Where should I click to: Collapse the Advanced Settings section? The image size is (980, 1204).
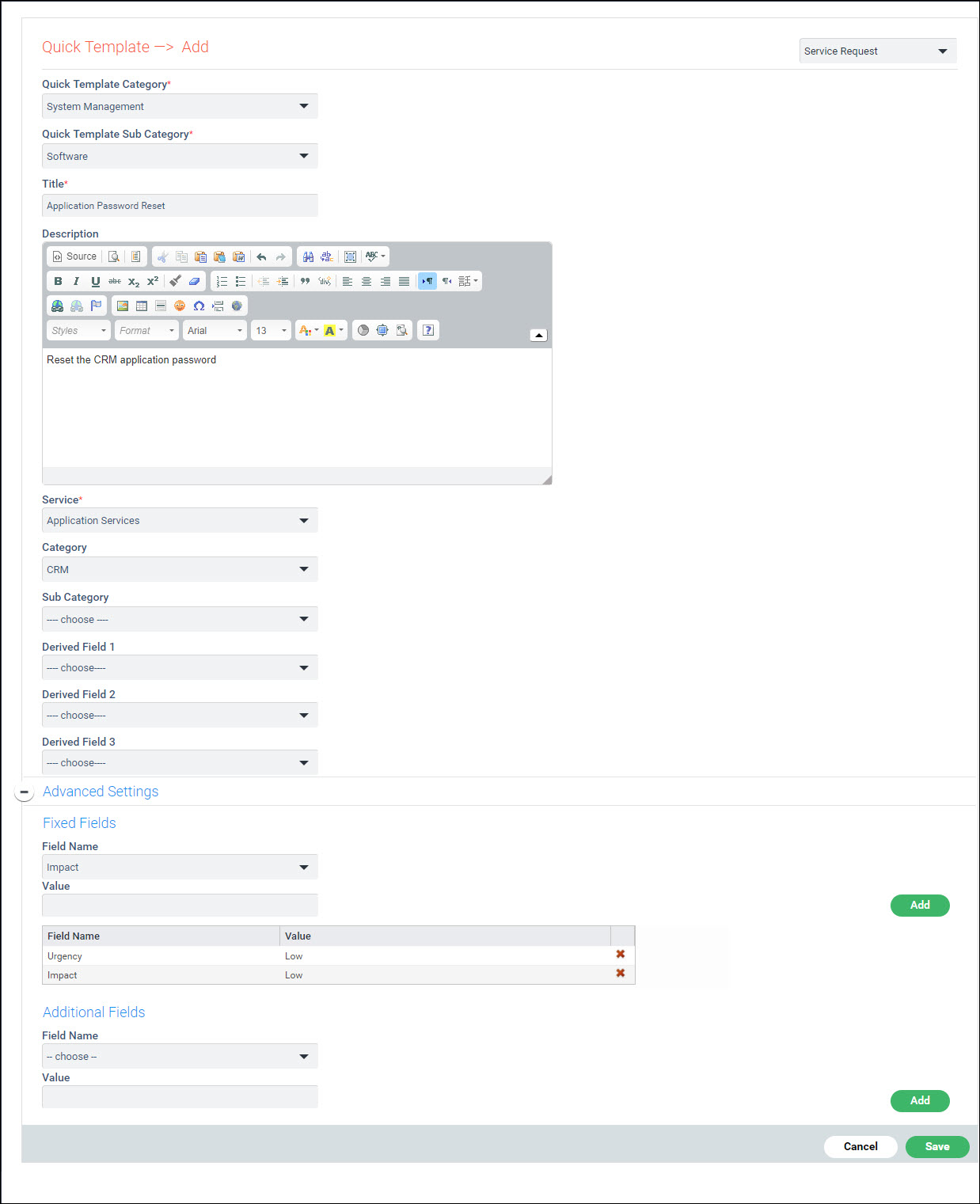(x=25, y=791)
